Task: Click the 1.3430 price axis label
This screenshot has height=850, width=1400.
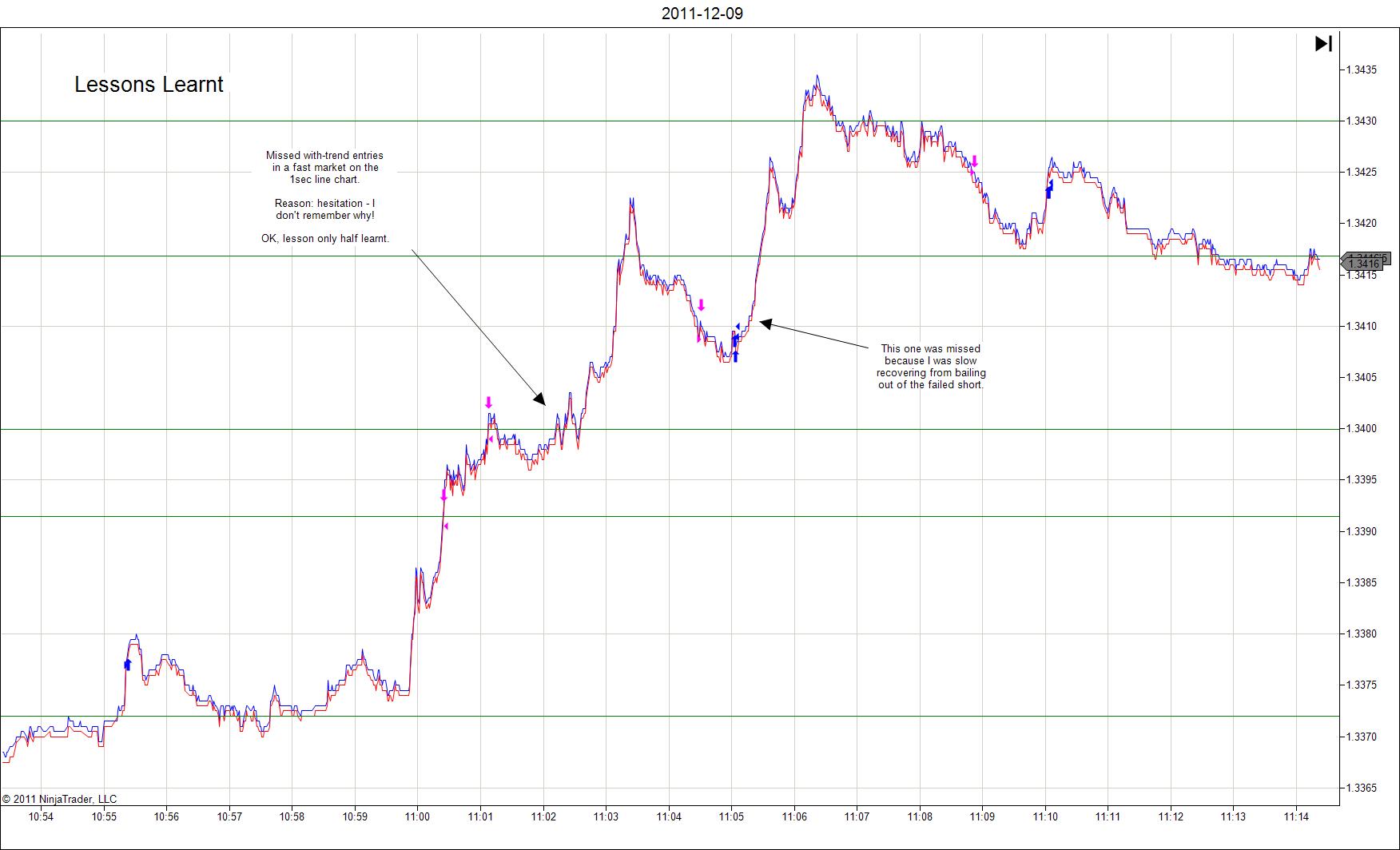Action: pos(1362,121)
